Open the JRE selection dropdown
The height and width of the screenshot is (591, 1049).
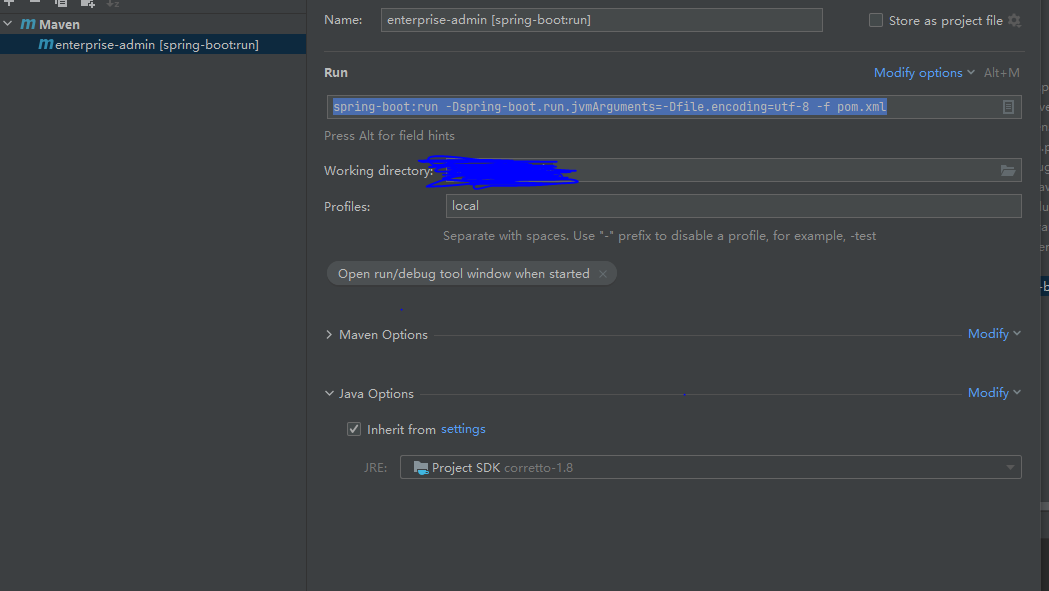pyautogui.click(x=1008, y=467)
